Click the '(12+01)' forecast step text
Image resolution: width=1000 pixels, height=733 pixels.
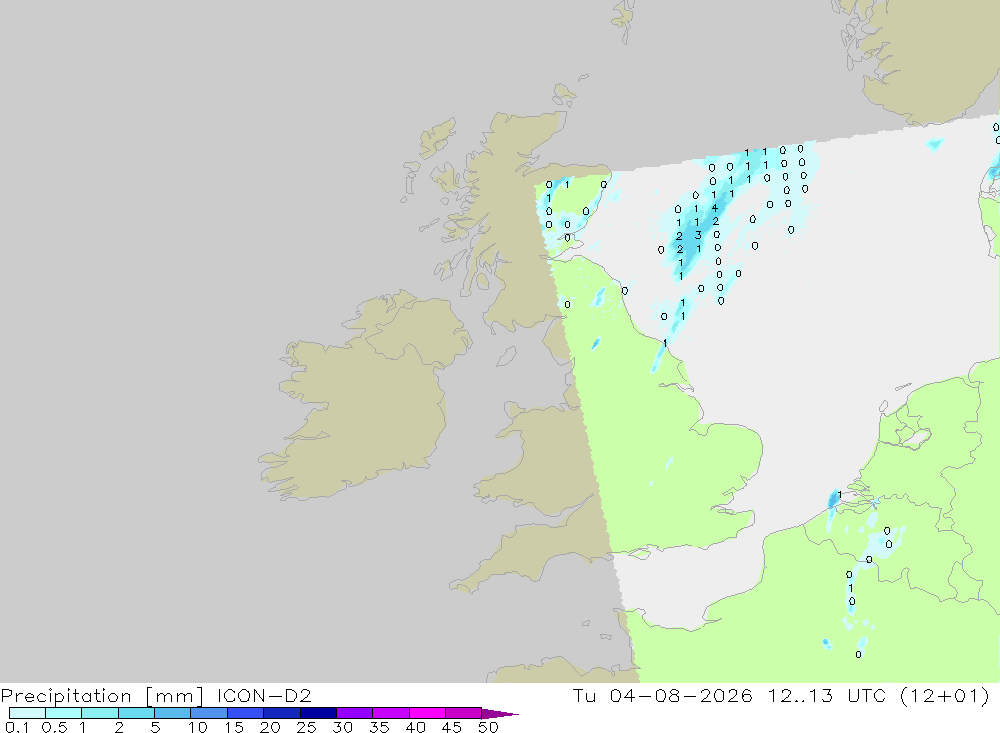click(x=945, y=695)
